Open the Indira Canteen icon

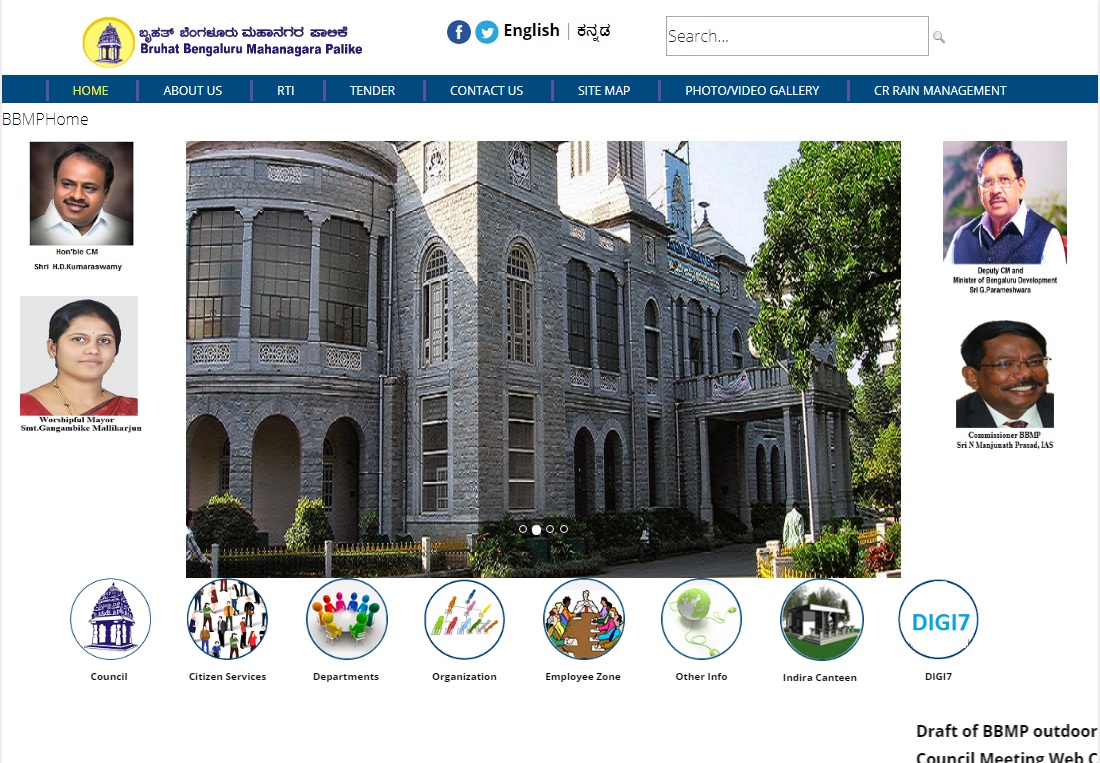[x=820, y=618]
